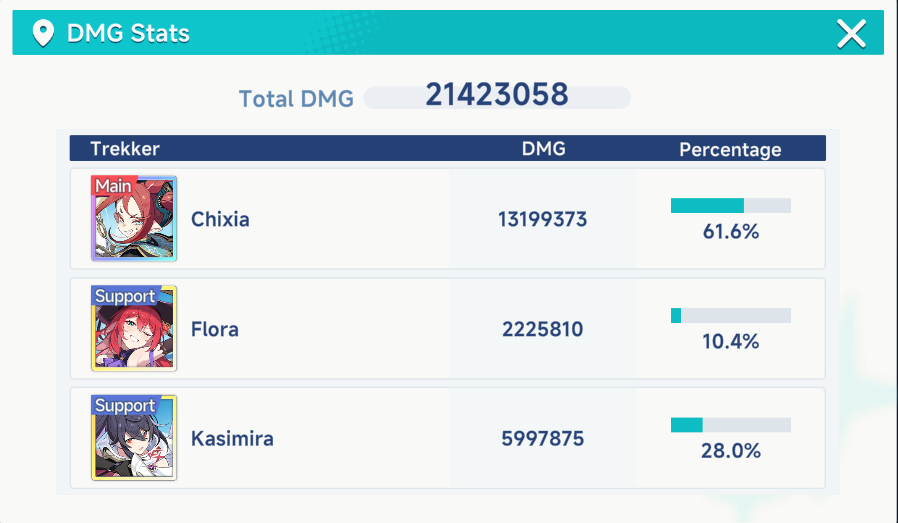
Task: Click the DMG Stats title text
Action: (128, 34)
